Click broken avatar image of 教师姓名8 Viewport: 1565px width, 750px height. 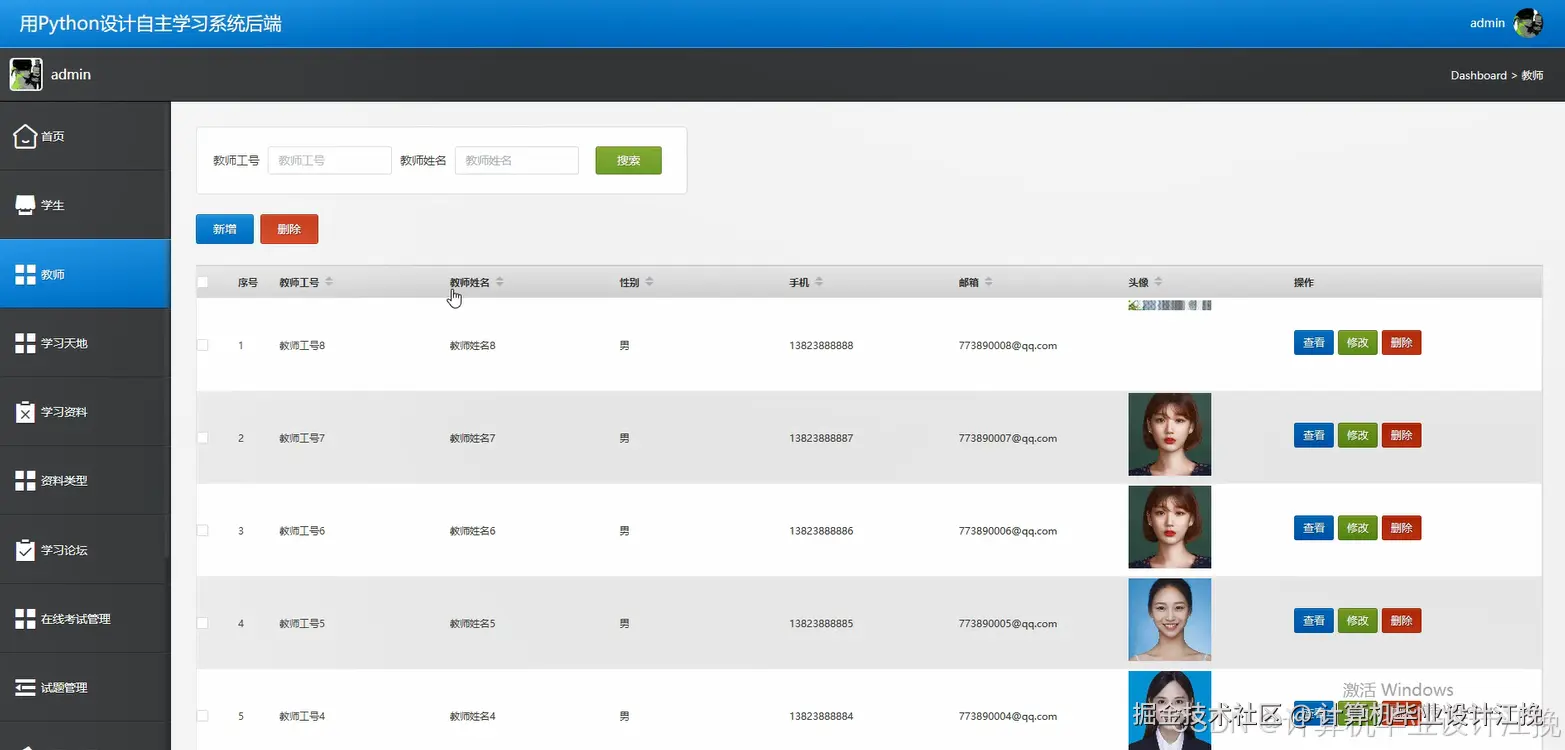point(1169,304)
